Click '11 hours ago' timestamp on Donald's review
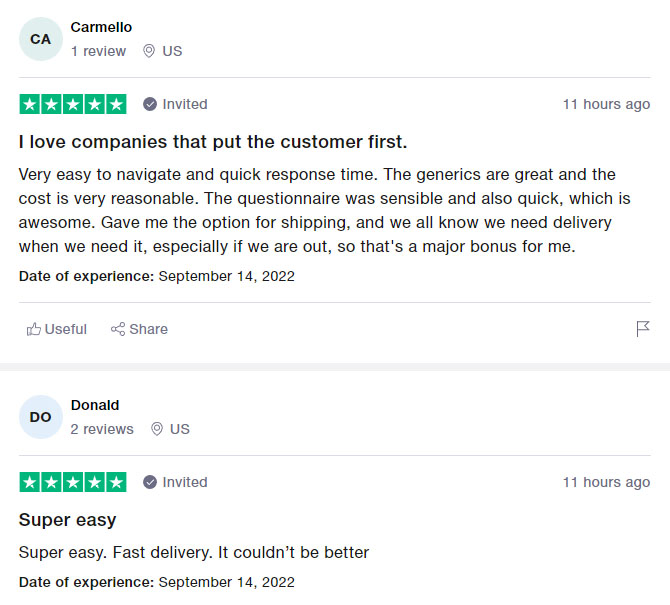The width and height of the screenshot is (670, 605). click(606, 482)
